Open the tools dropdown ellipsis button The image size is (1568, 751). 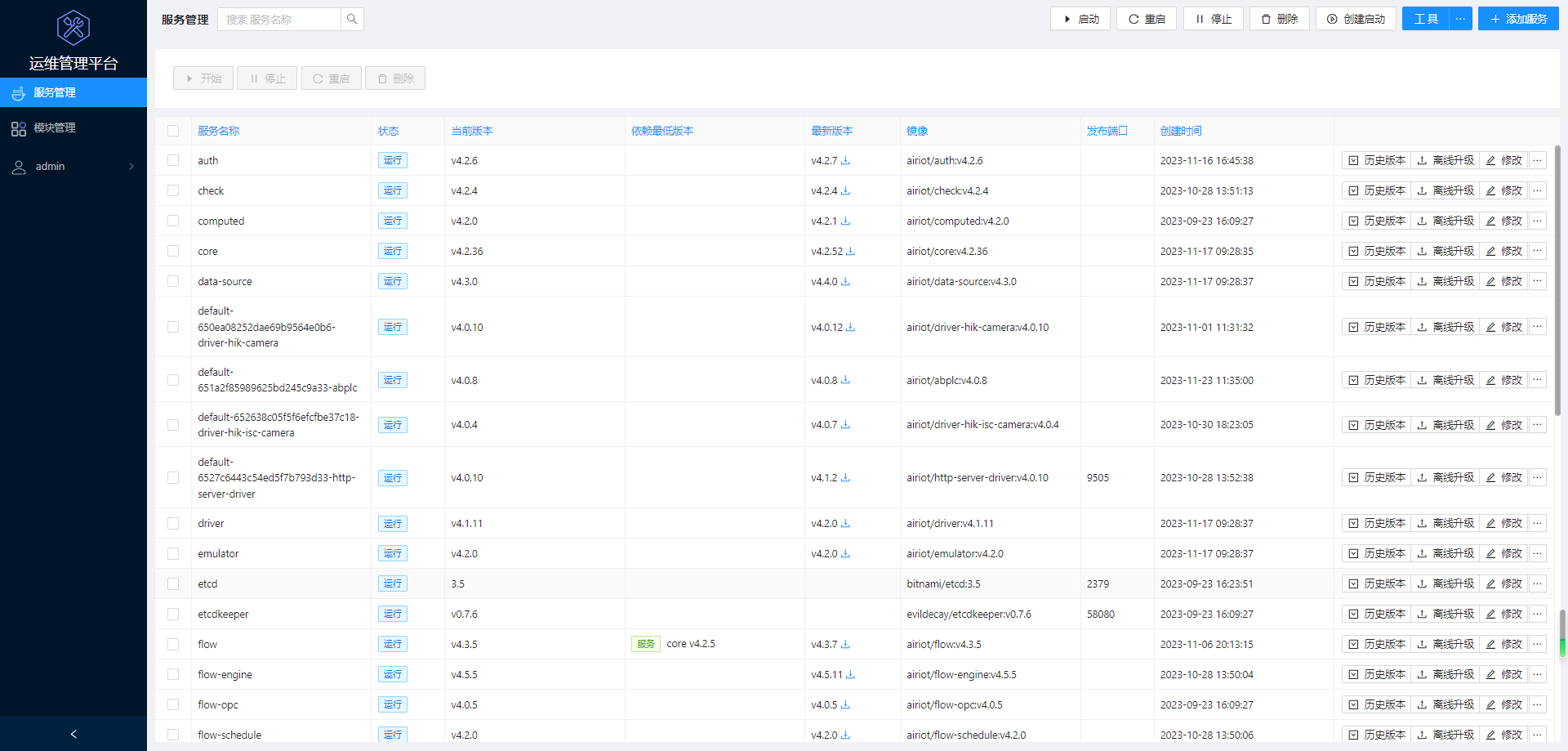tap(1460, 19)
